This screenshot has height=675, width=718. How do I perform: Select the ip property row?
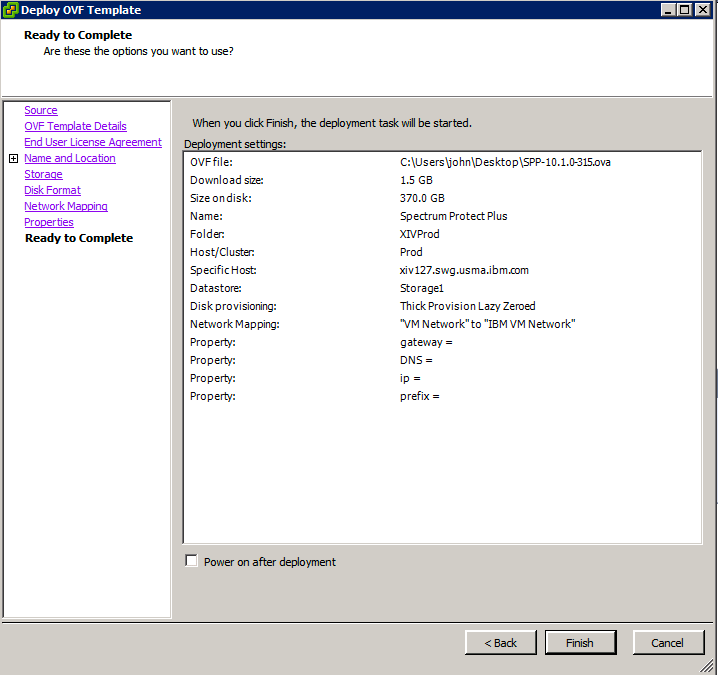442,378
